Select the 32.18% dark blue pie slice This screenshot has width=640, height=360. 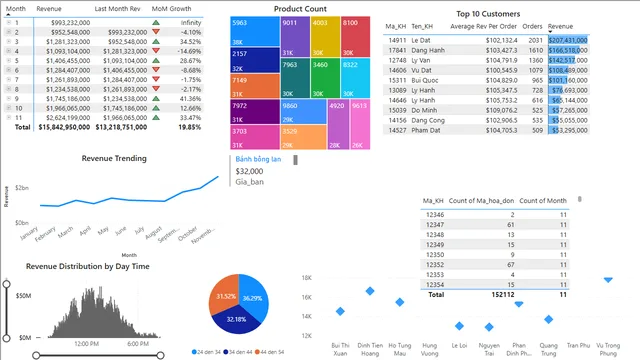(236, 320)
